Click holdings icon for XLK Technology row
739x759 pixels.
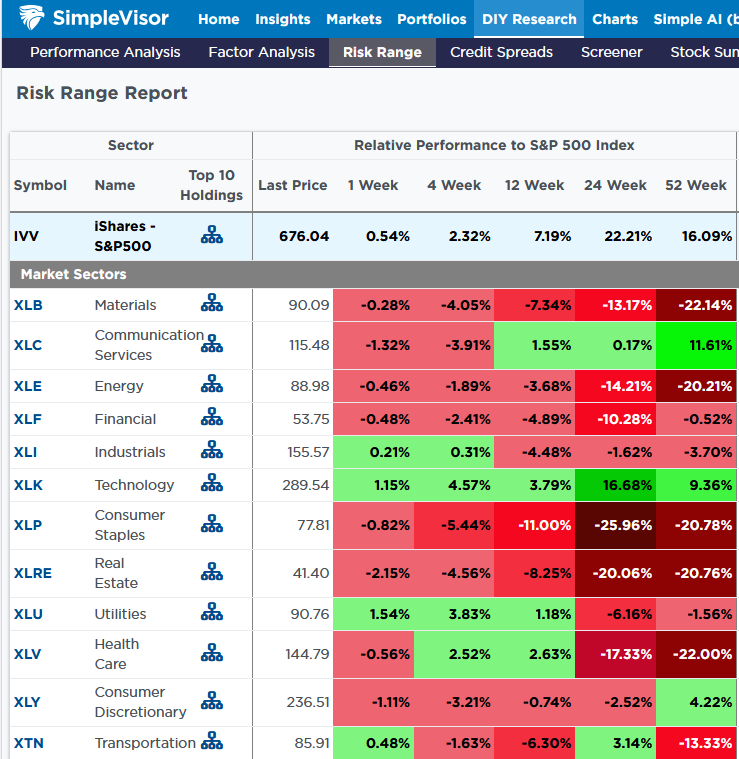pyautogui.click(x=211, y=484)
